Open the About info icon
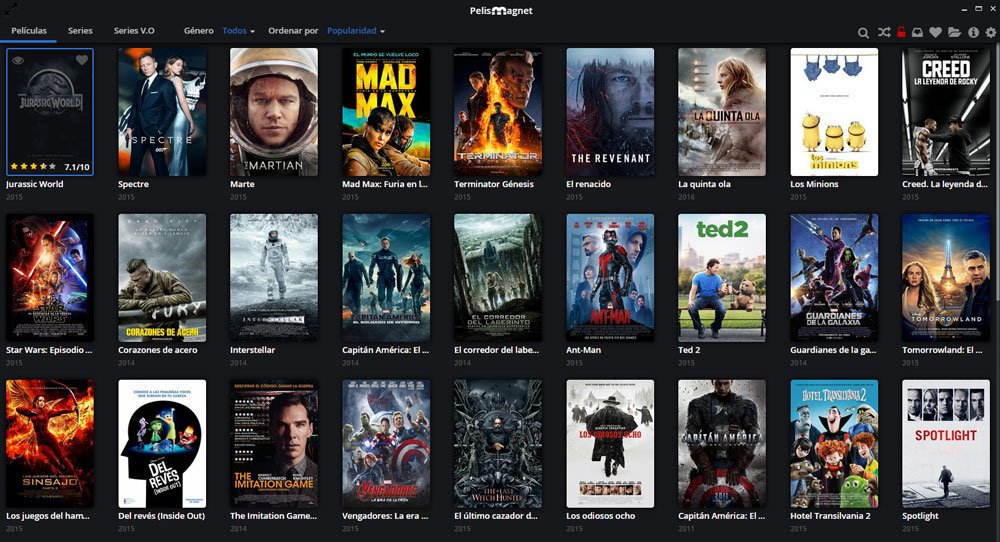Viewport: 1000px width, 542px height. coord(973,32)
